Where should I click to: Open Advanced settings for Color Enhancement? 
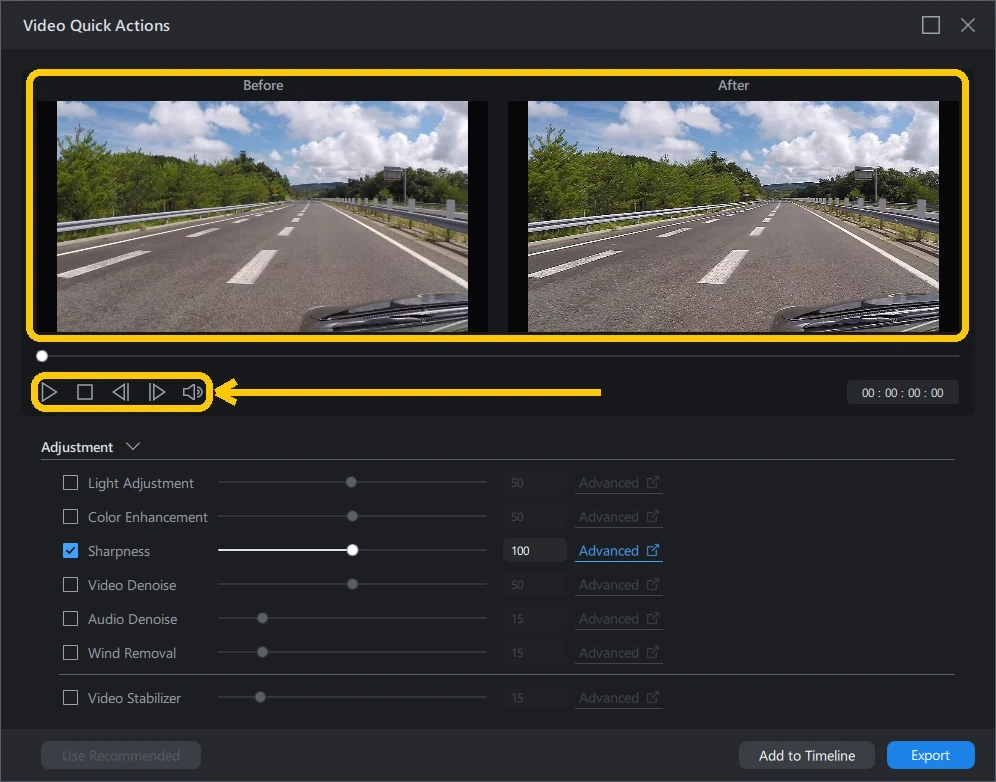(619, 516)
